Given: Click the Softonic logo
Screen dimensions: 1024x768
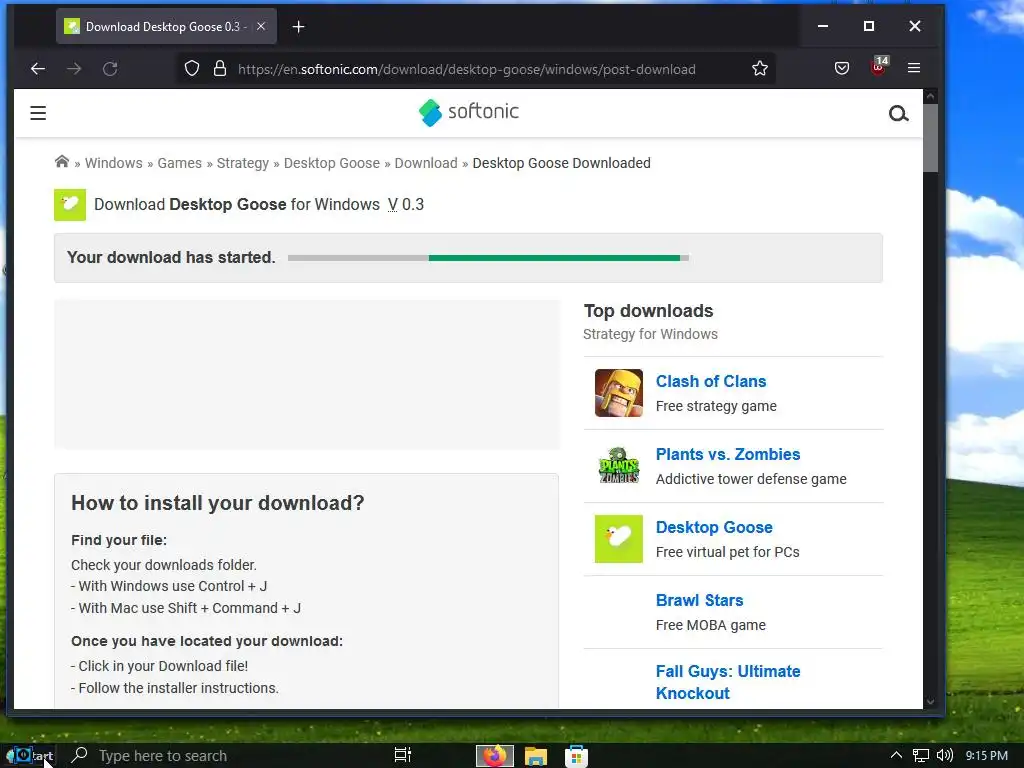Looking at the screenshot, I should tap(469, 112).
